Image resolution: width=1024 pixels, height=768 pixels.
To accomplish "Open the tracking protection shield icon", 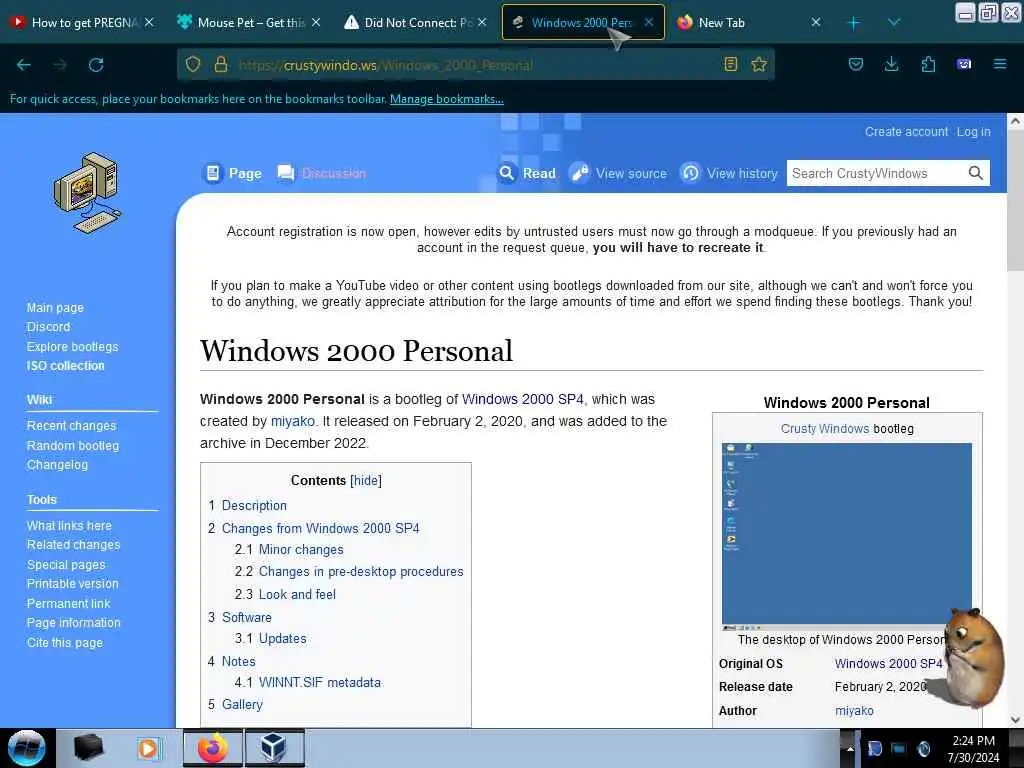I will coord(193,64).
